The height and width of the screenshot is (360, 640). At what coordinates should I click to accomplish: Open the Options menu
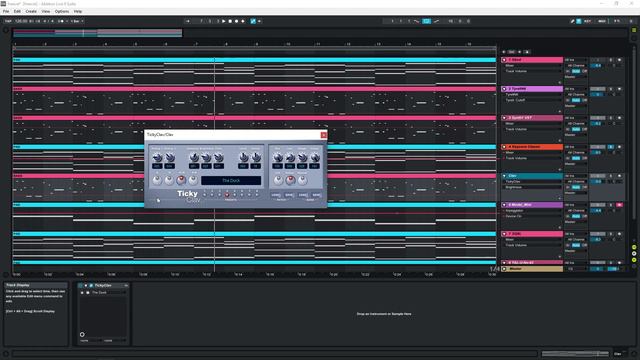tap(62, 11)
